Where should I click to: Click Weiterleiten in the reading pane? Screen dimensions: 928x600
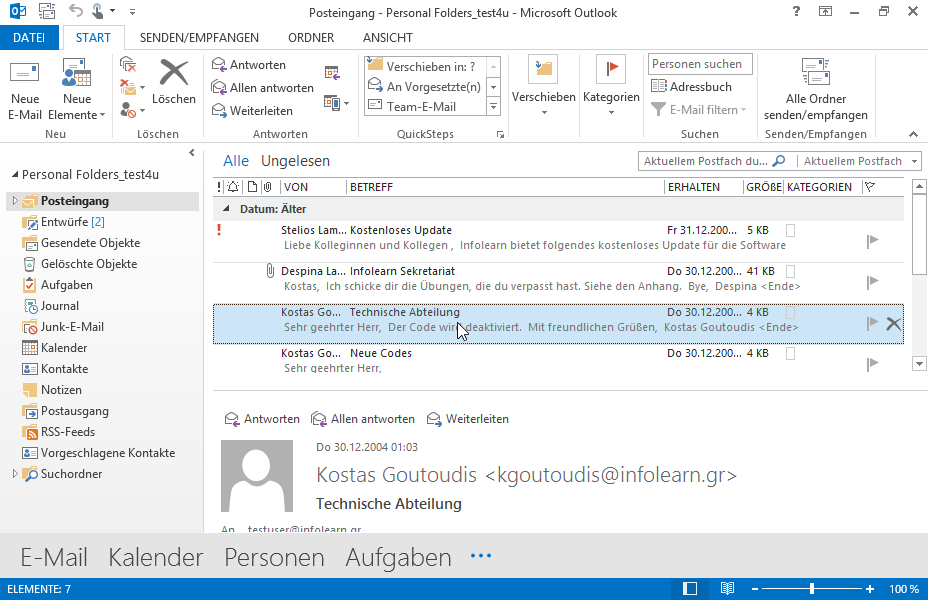pyautogui.click(x=468, y=419)
